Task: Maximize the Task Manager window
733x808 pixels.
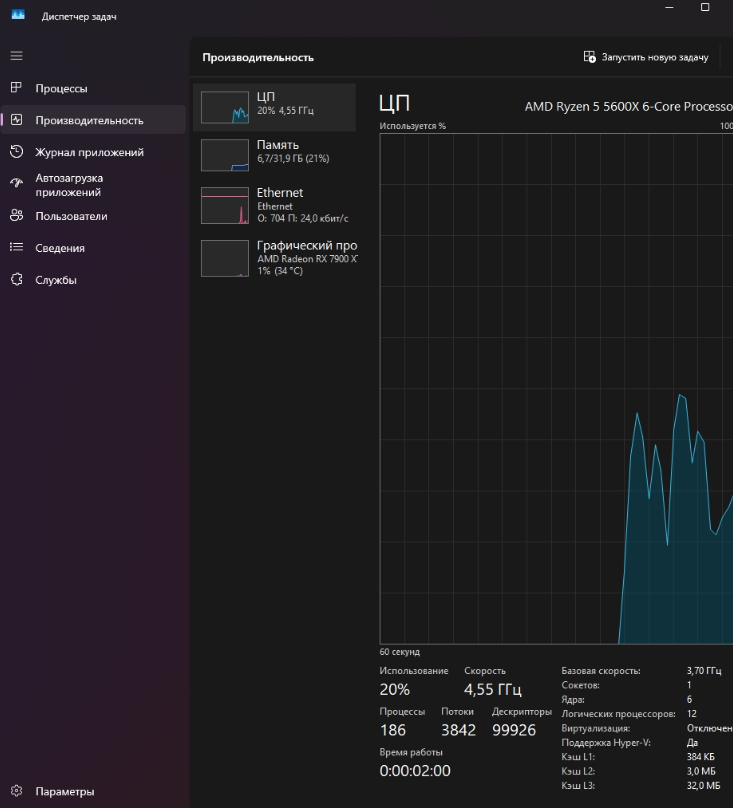Action: (705, 8)
